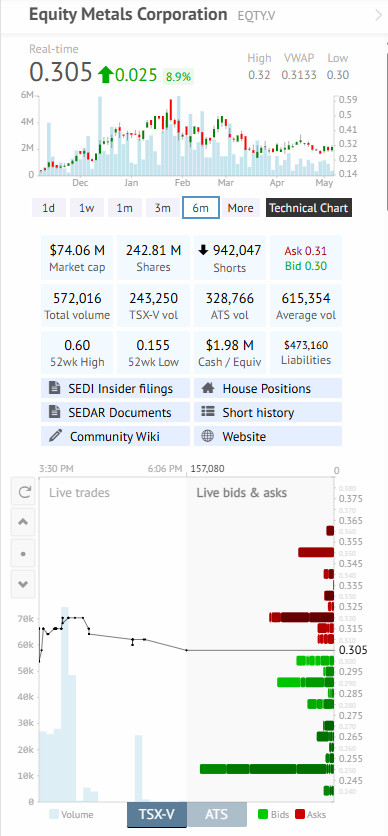Click the 242.81 M Shares tile
388x836 pixels.
click(153, 258)
